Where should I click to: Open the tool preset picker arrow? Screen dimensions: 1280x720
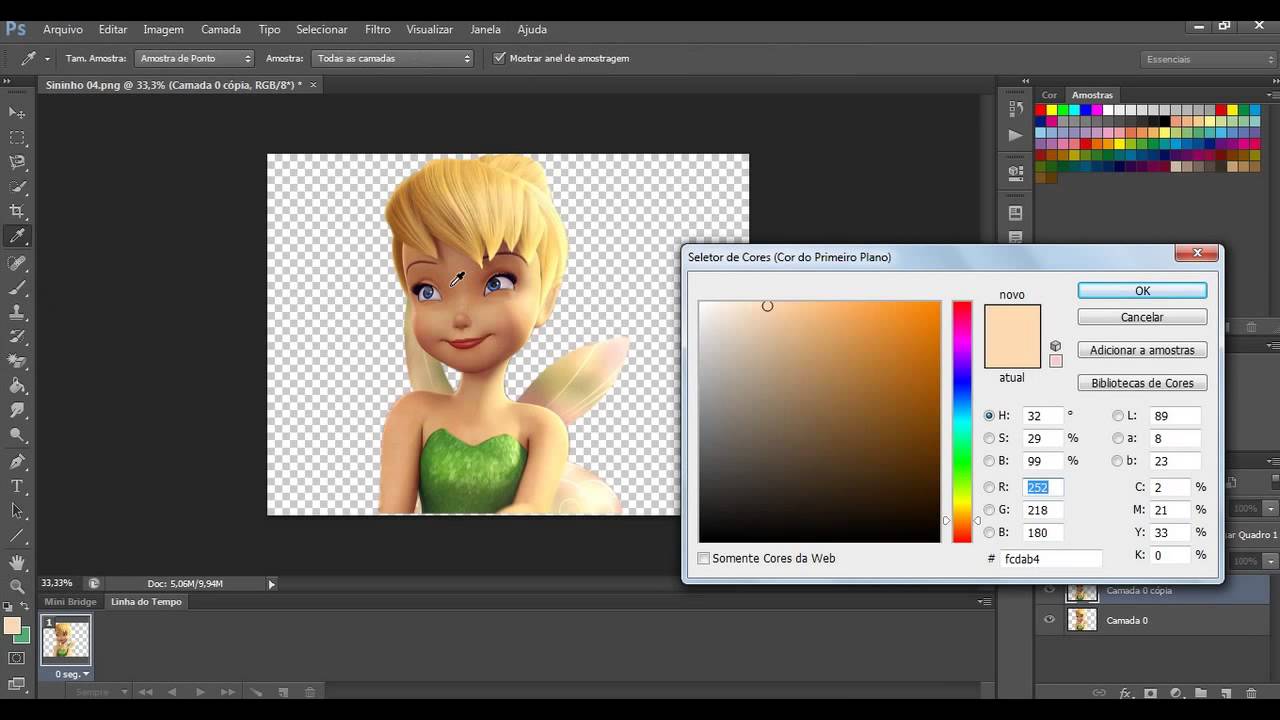tap(47, 58)
